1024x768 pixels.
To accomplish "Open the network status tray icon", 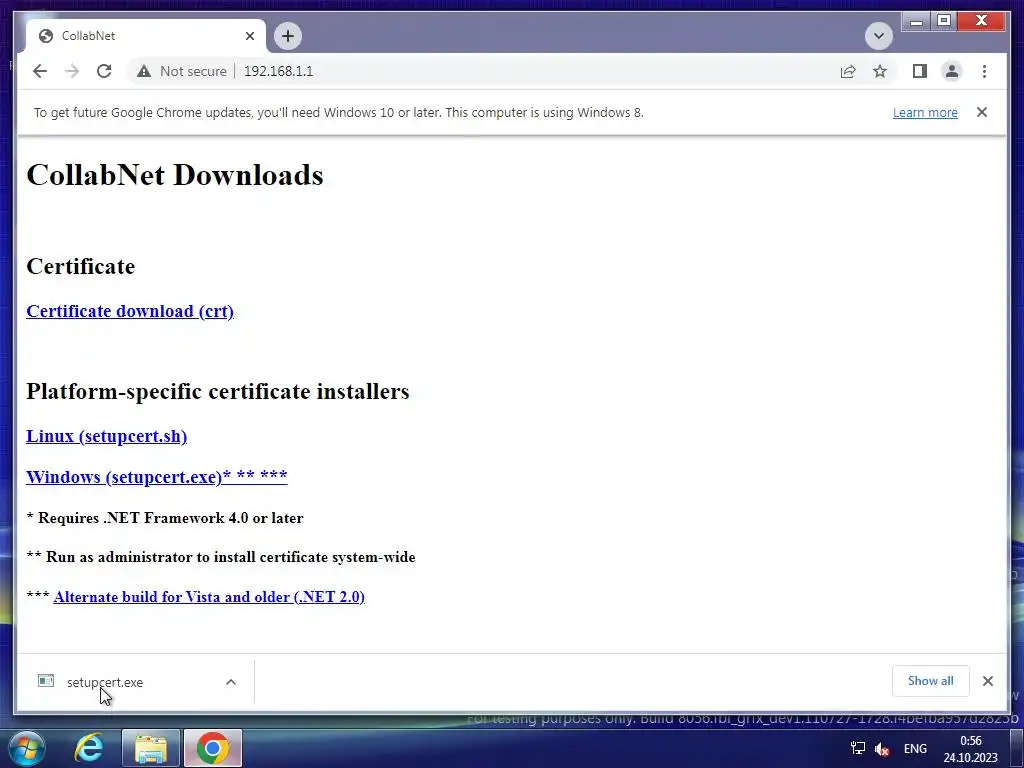I will [x=857, y=748].
